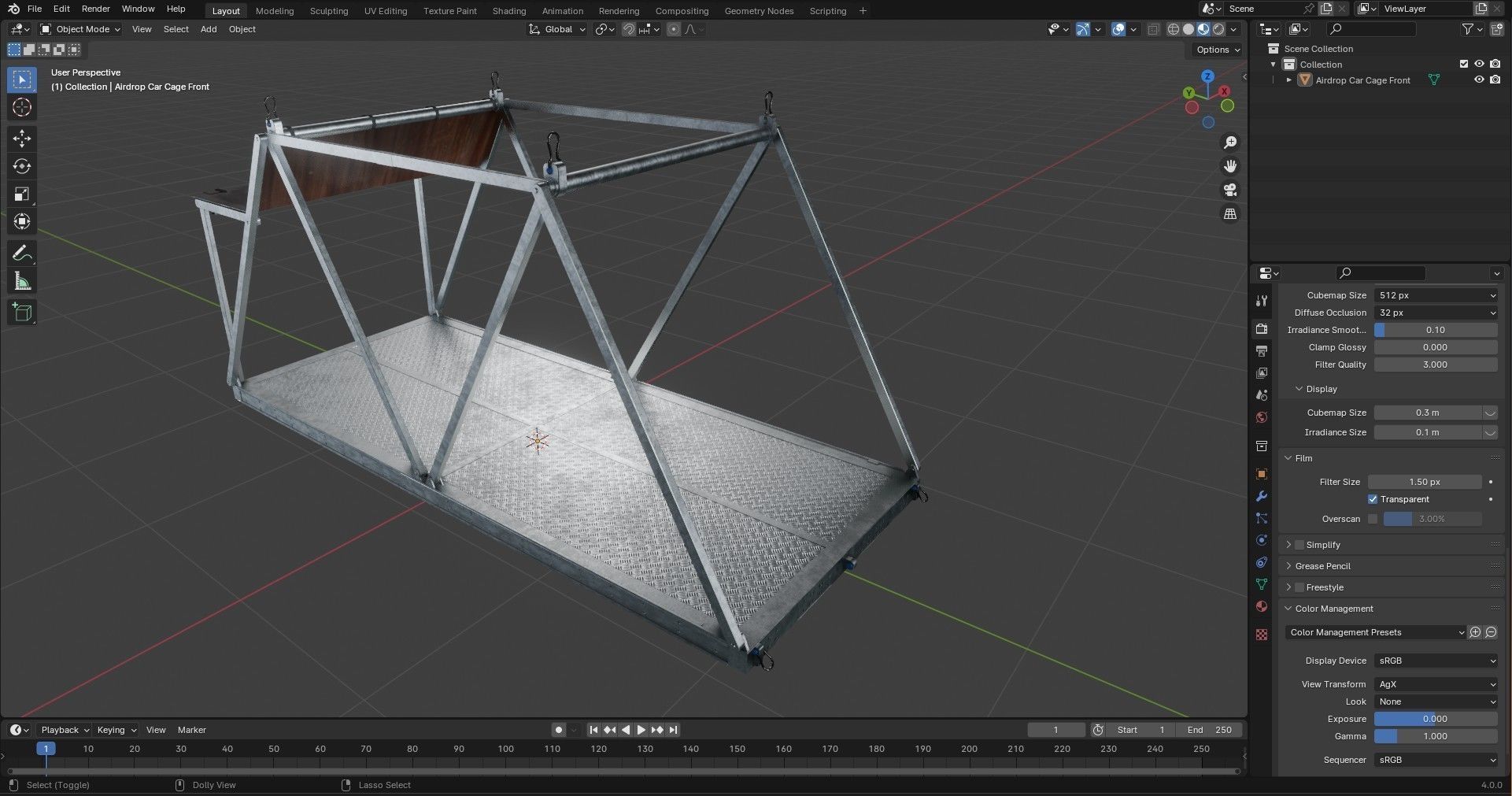Open the File menu
The height and width of the screenshot is (796, 1512).
point(34,9)
